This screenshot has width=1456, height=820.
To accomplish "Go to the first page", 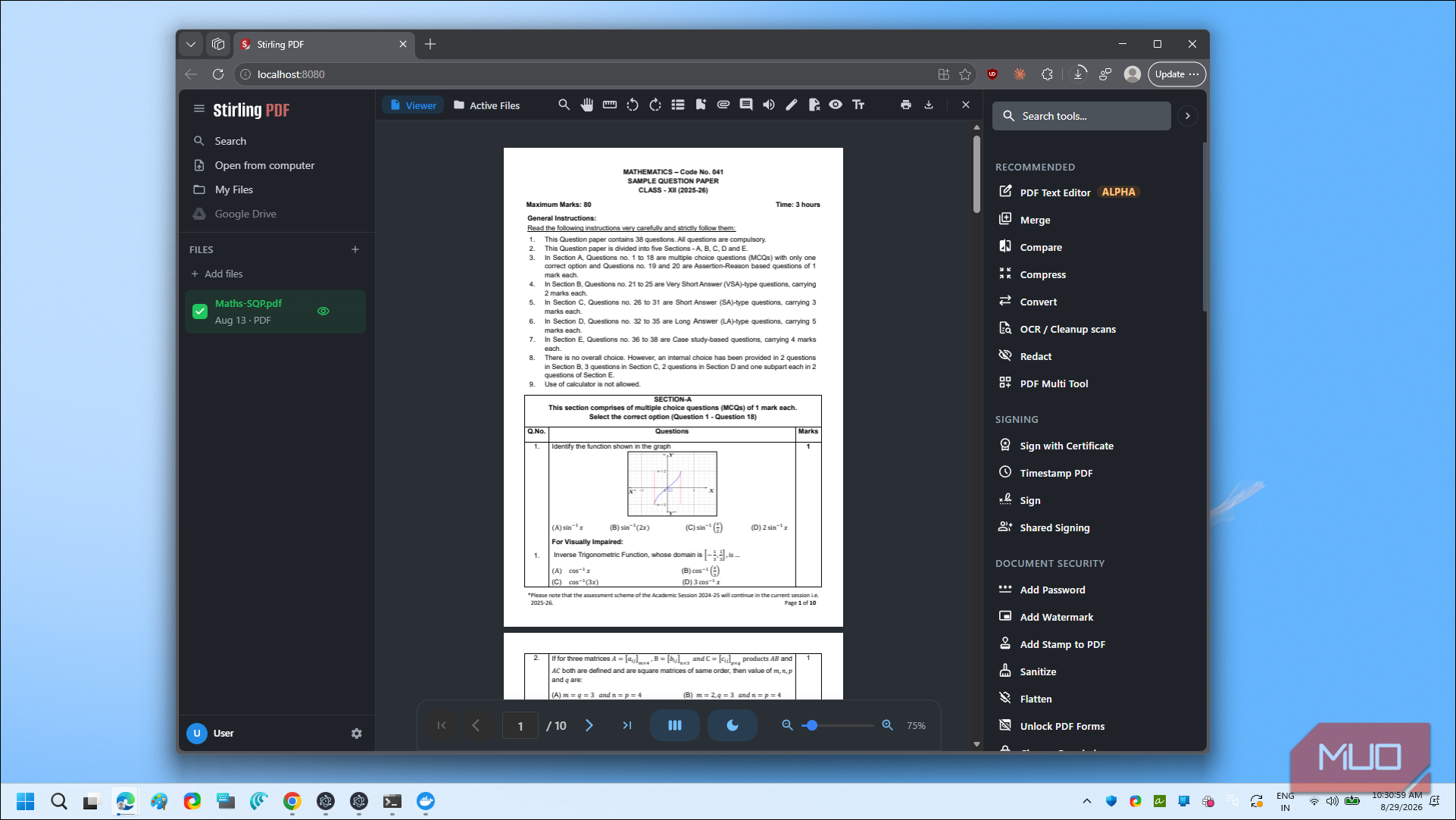I will [x=442, y=725].
